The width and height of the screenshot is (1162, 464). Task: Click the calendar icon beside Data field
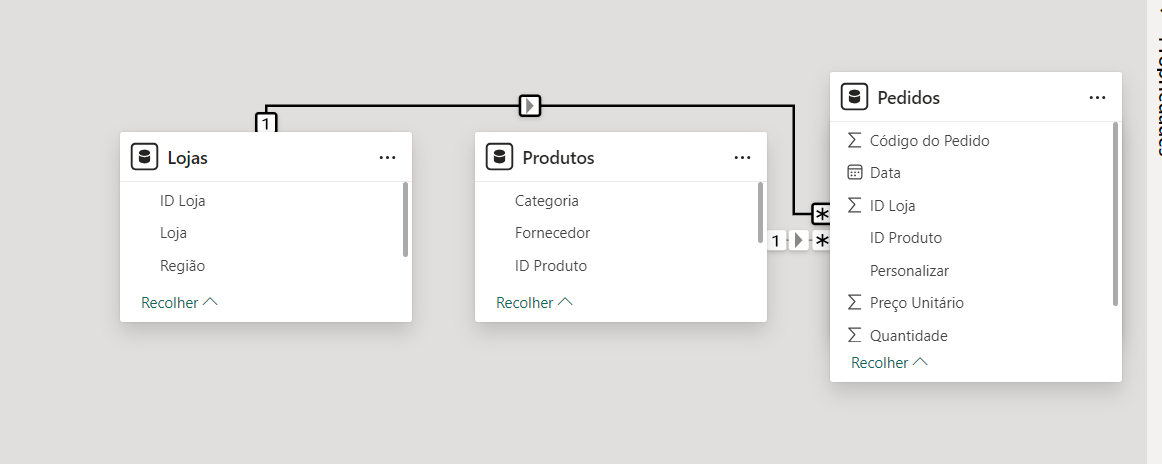click(x=854, y=173)
